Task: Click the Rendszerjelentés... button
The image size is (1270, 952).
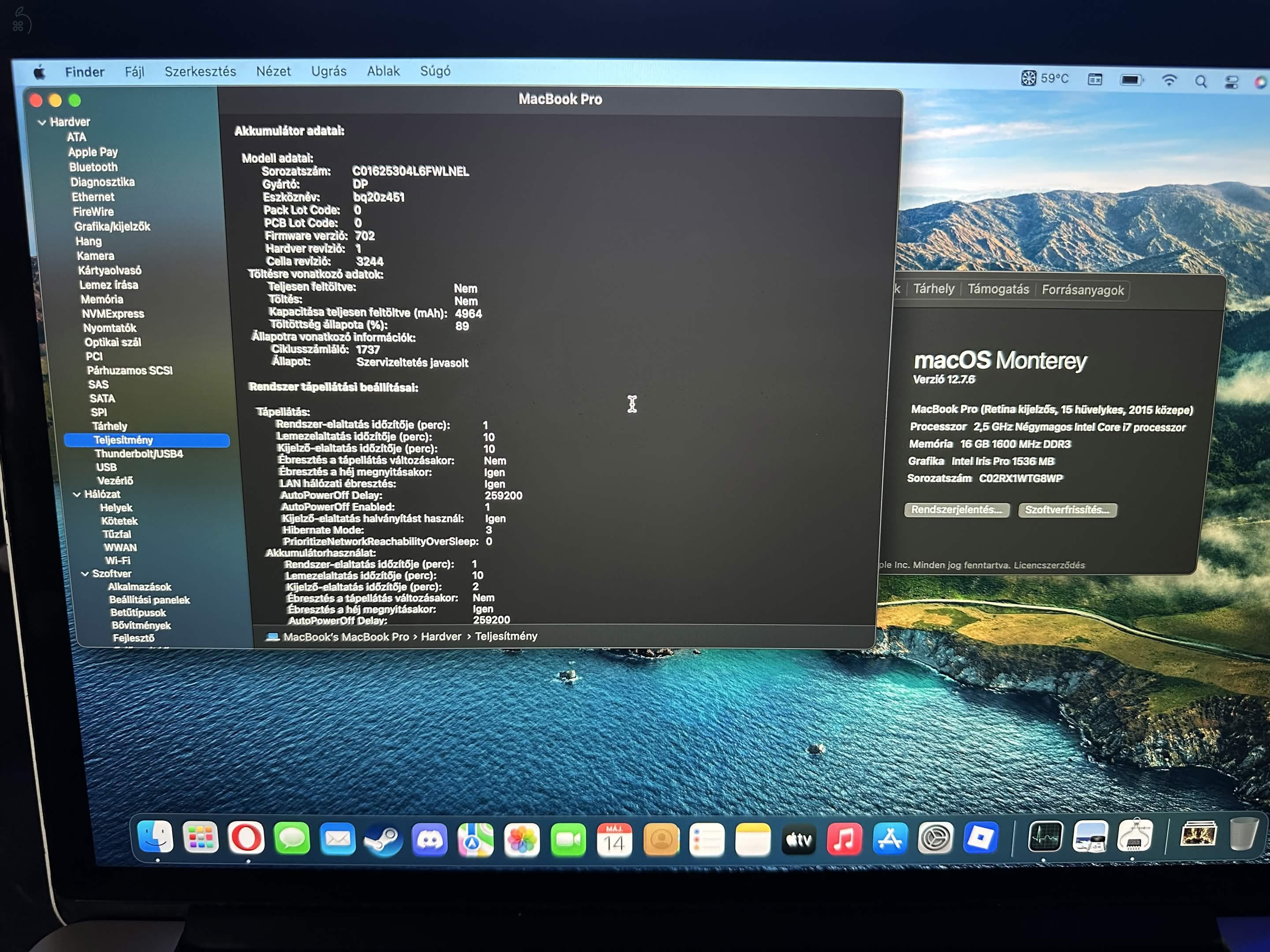Action: point(956,509)
